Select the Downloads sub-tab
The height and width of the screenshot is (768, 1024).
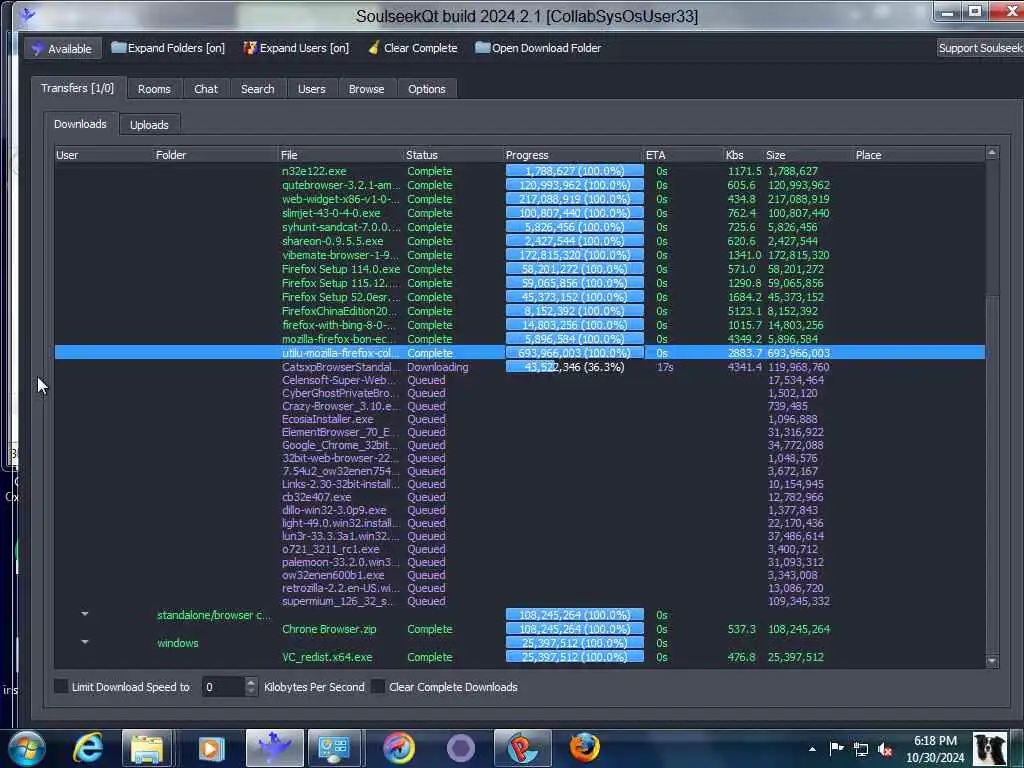click(80, 124)
